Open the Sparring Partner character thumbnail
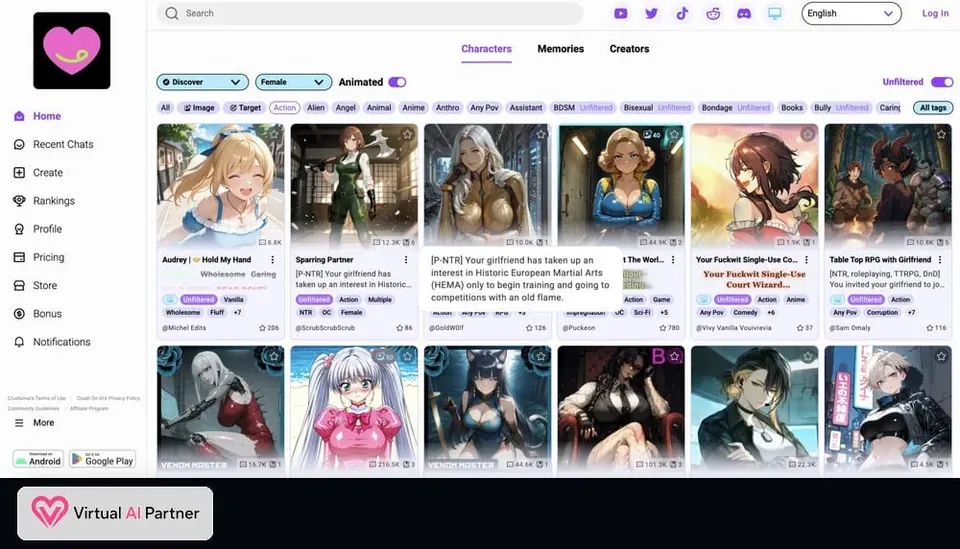Image resolution: width=960 pixels, height=549 pixels. (x=354, y=185)
